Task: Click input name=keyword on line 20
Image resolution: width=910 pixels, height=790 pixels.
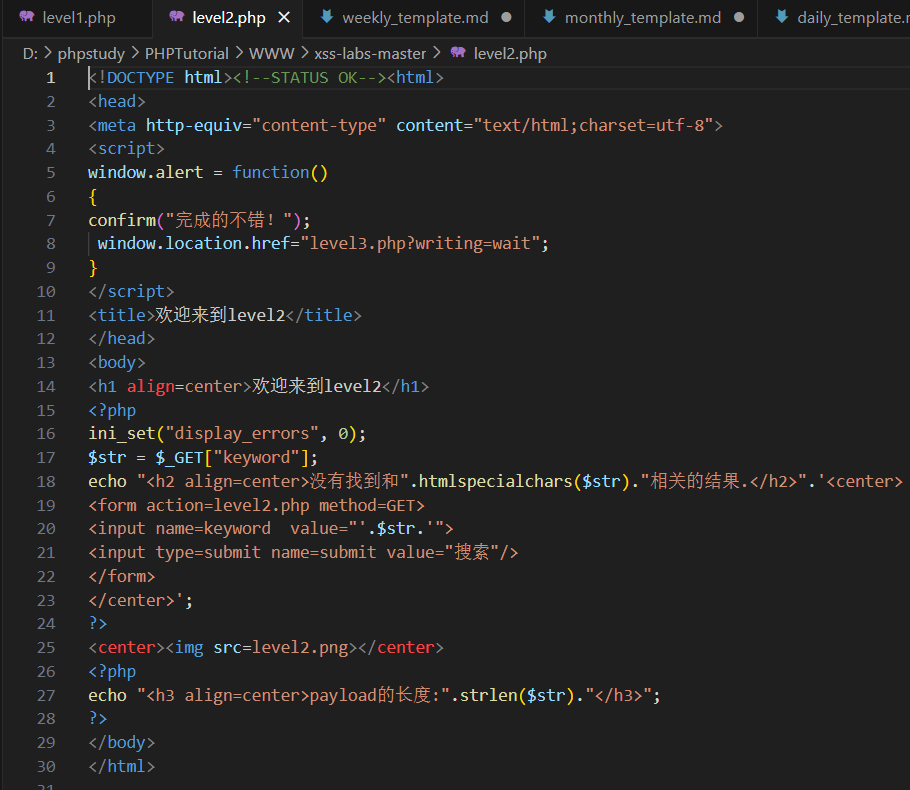Action: [184, 529]
